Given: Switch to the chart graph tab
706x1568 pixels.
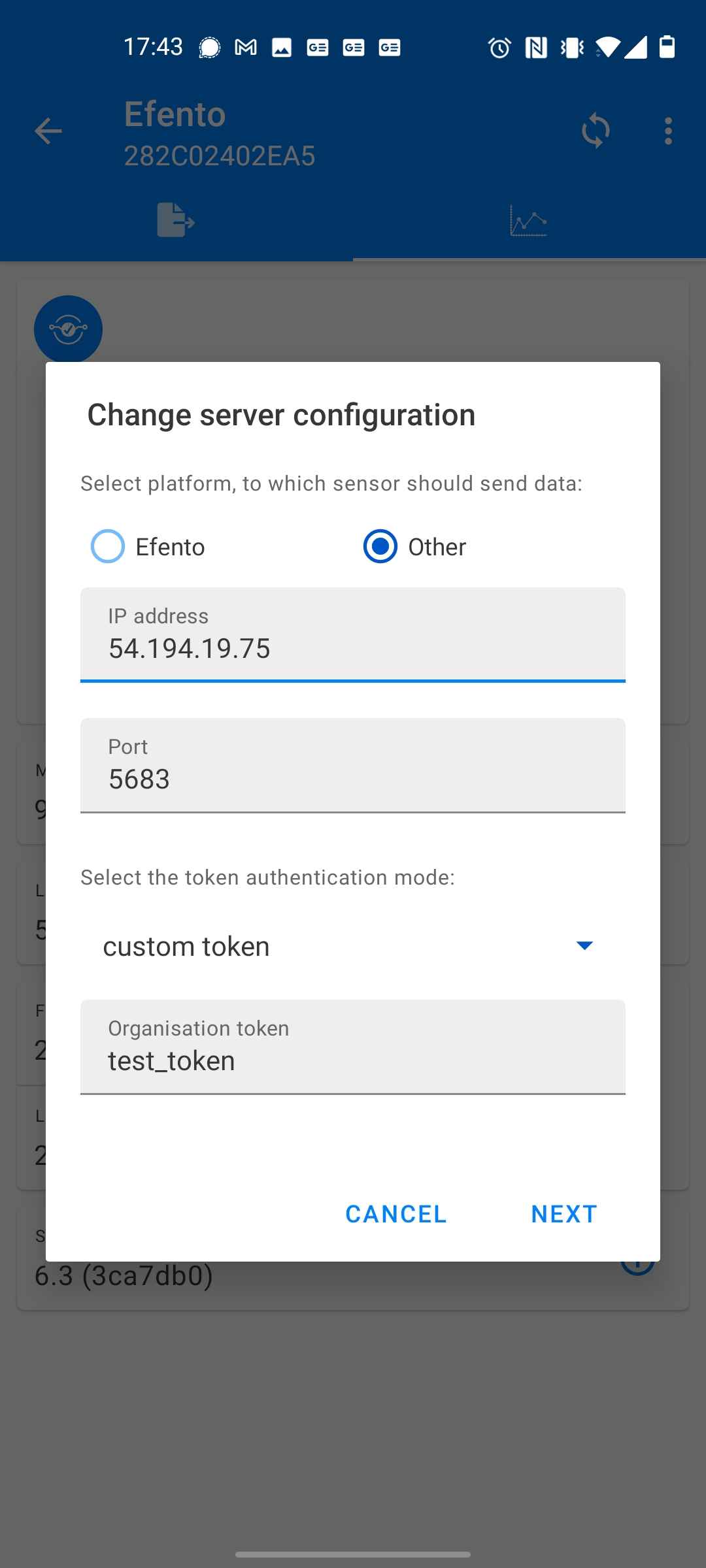Looking at the screenshot, I should point(528,221).
